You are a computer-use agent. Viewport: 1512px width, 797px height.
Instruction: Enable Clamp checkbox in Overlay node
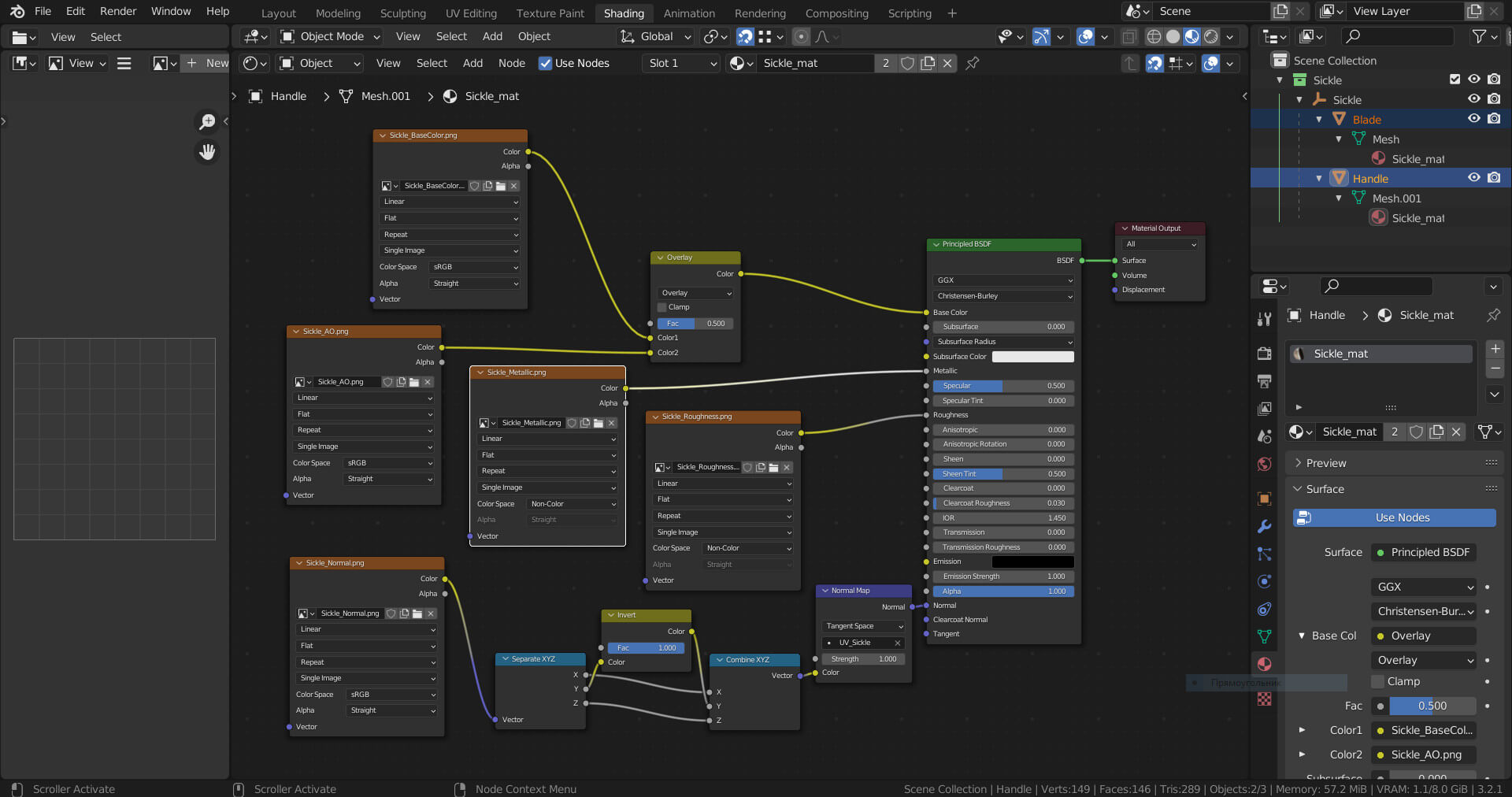click(x=662, y=307)
